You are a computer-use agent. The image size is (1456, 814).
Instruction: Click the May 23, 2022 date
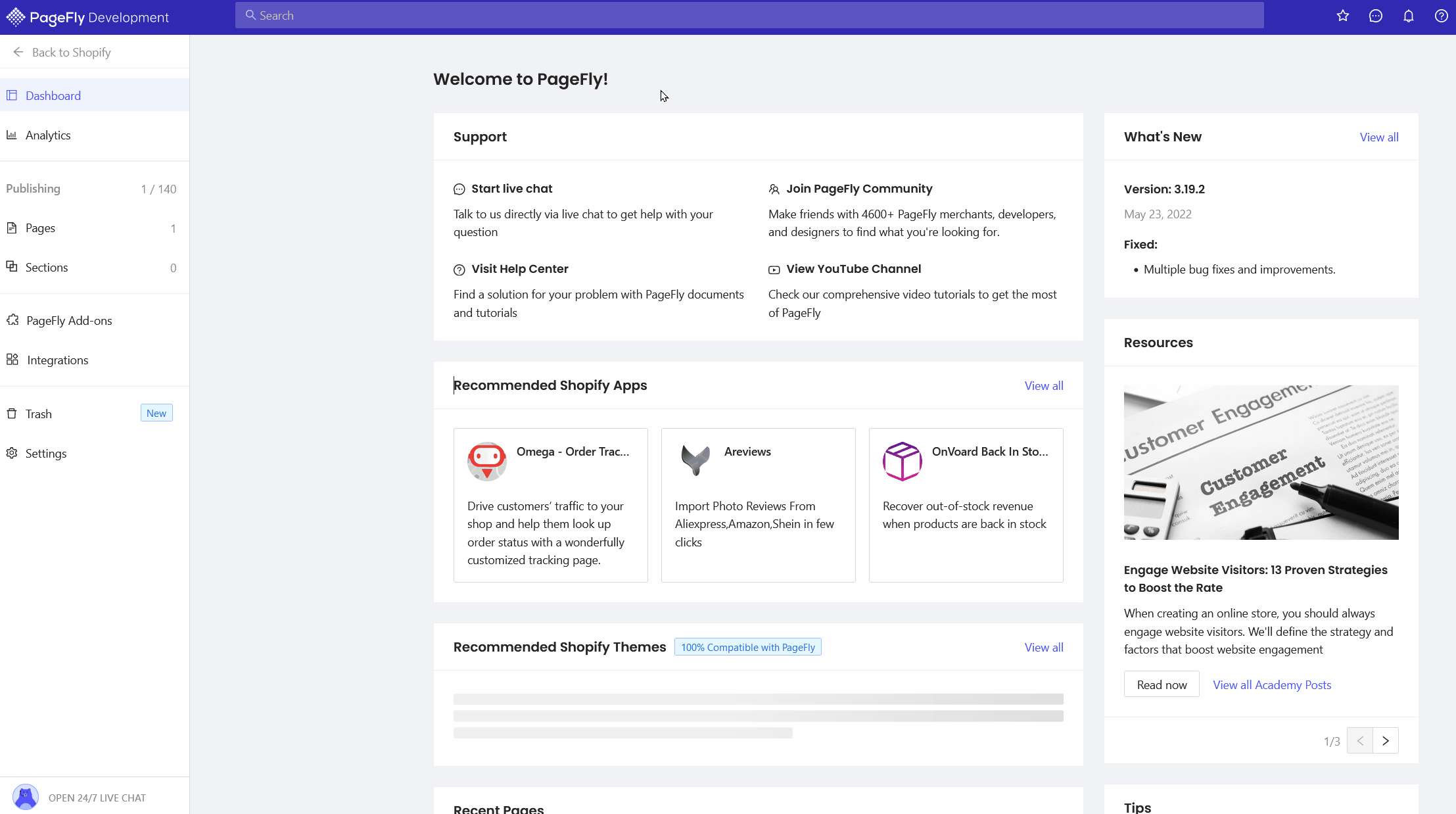[1158, 214]
